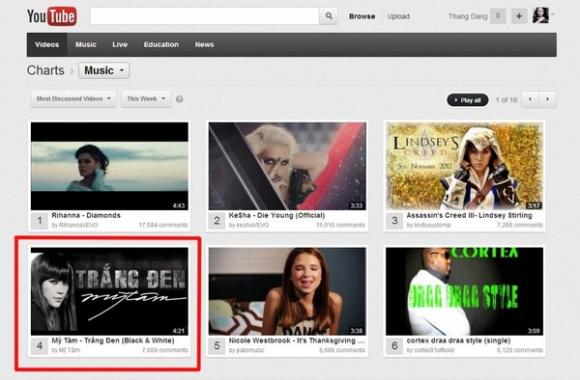Viewport: 580px width, 380px height.
Task: Click the Play all button
Action: (468, 100)
